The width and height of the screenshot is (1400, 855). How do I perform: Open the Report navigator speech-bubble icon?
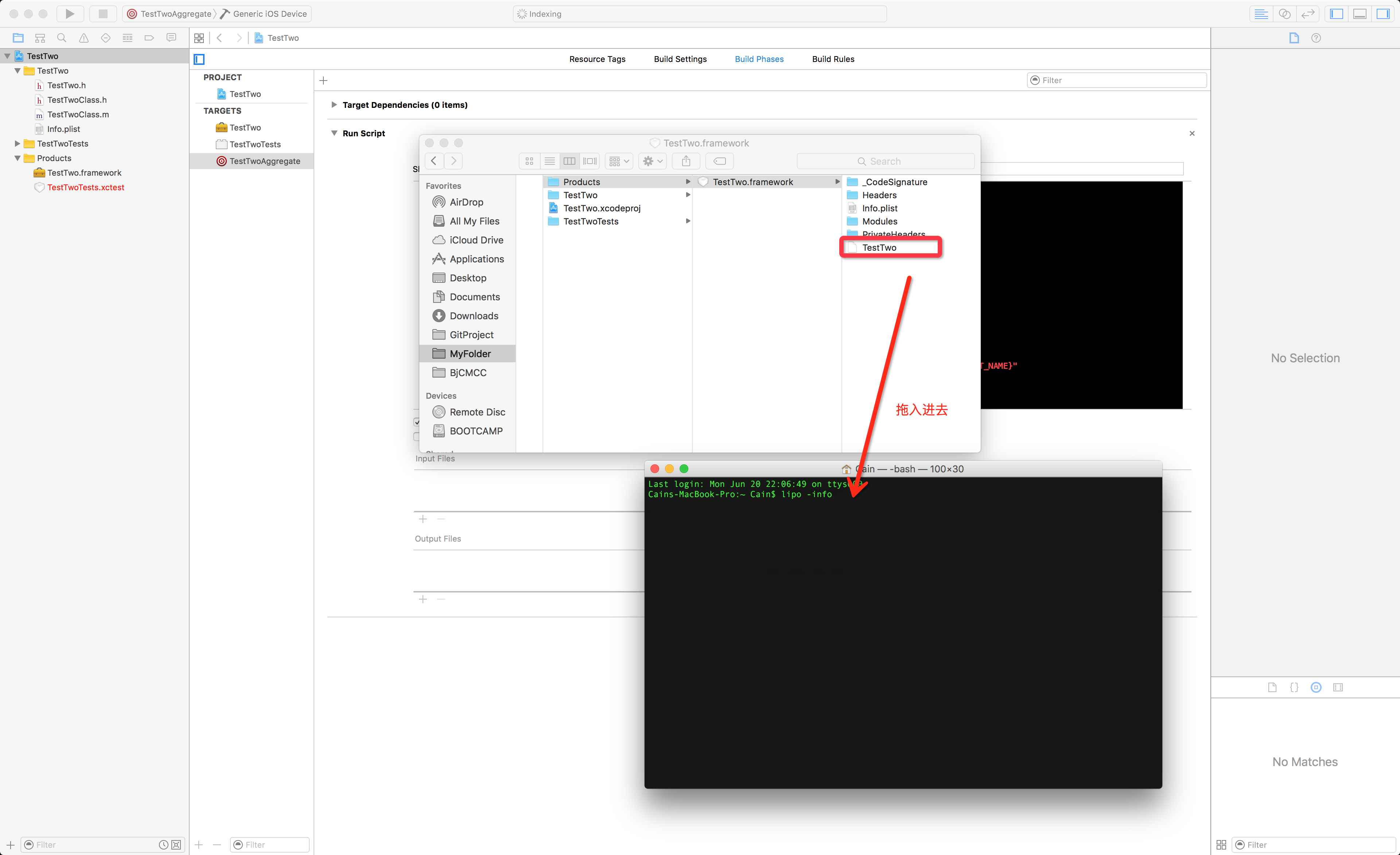click(x=171, y=38)
